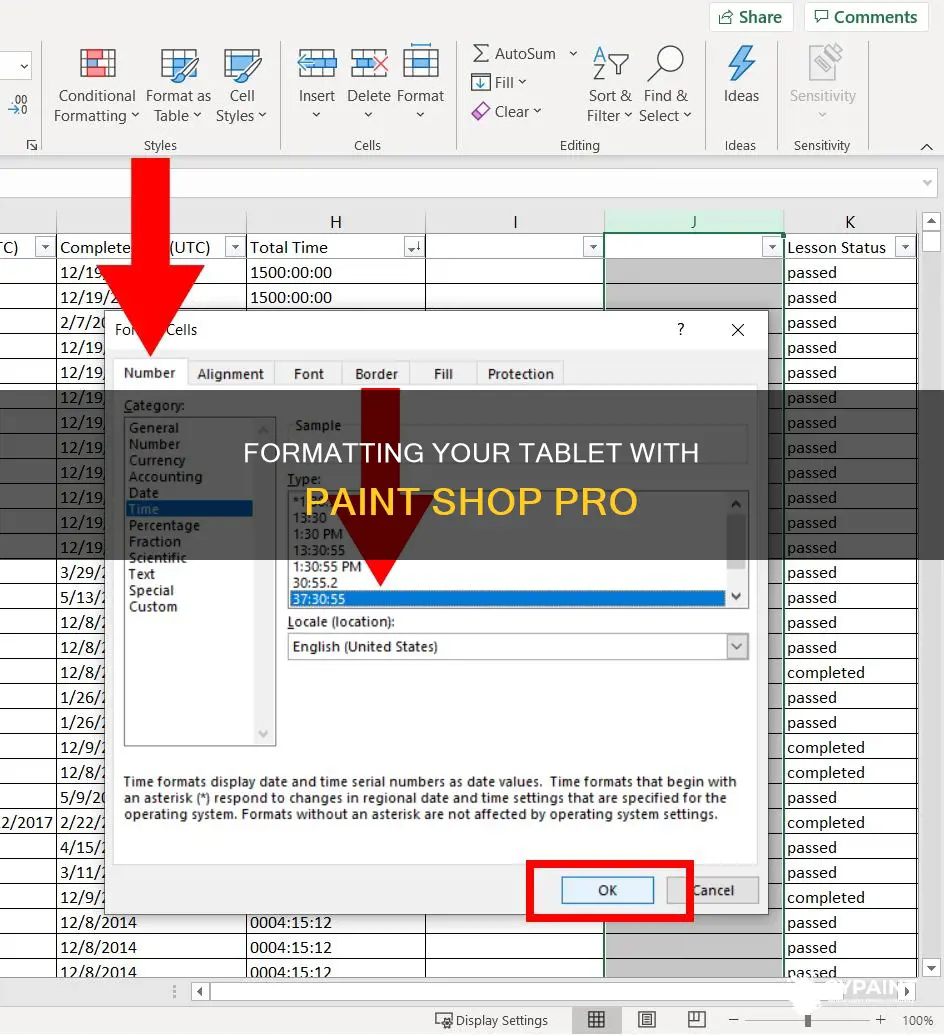Click horizontal scrollbar left arrow

click(200, 991)
